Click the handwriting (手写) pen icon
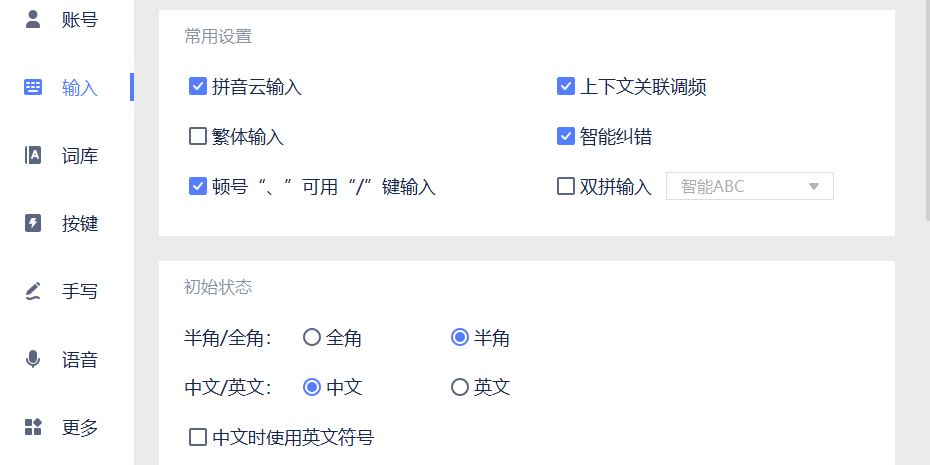 [33, 291]
